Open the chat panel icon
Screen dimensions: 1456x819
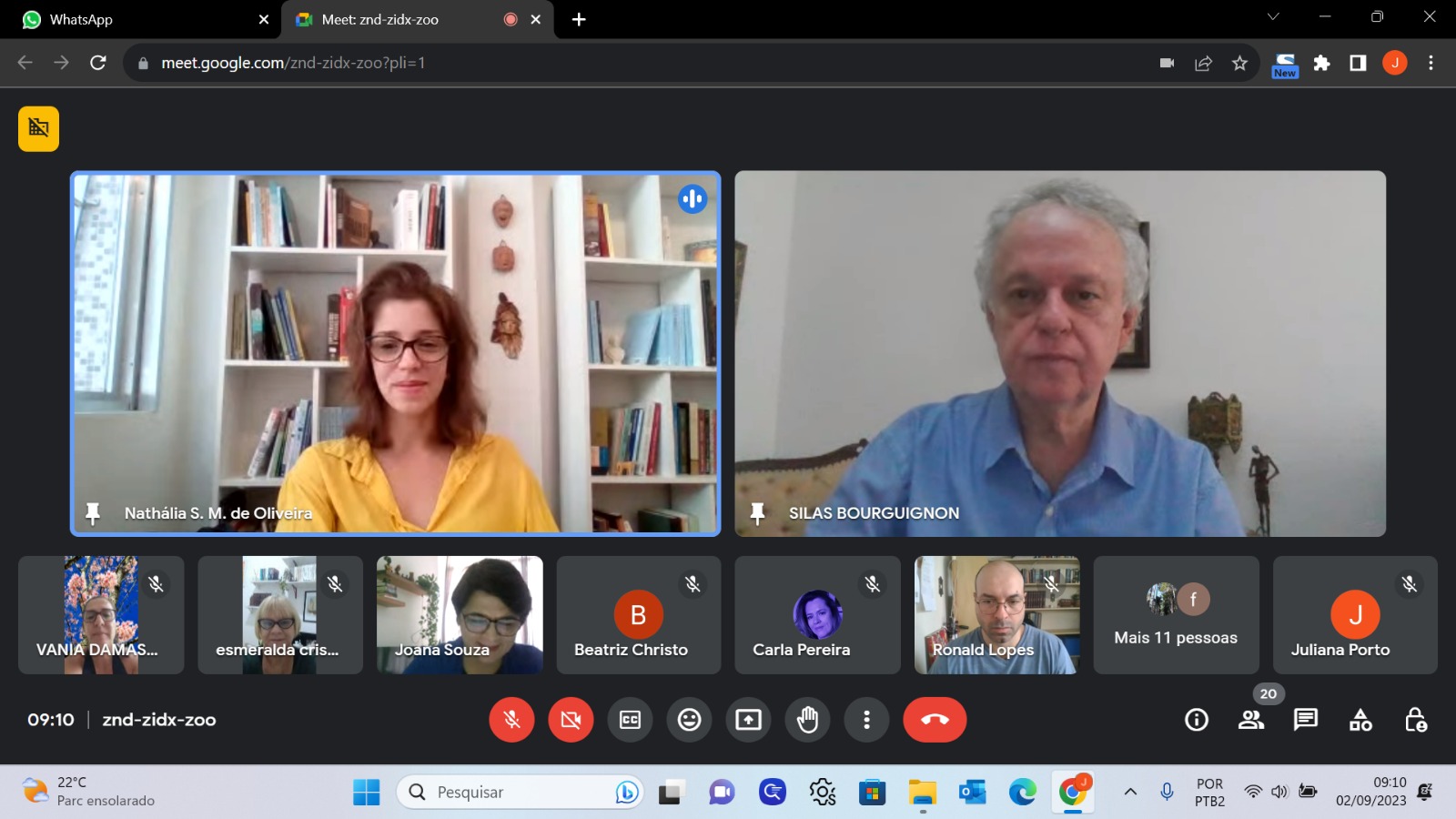(x=1306, y=720)
